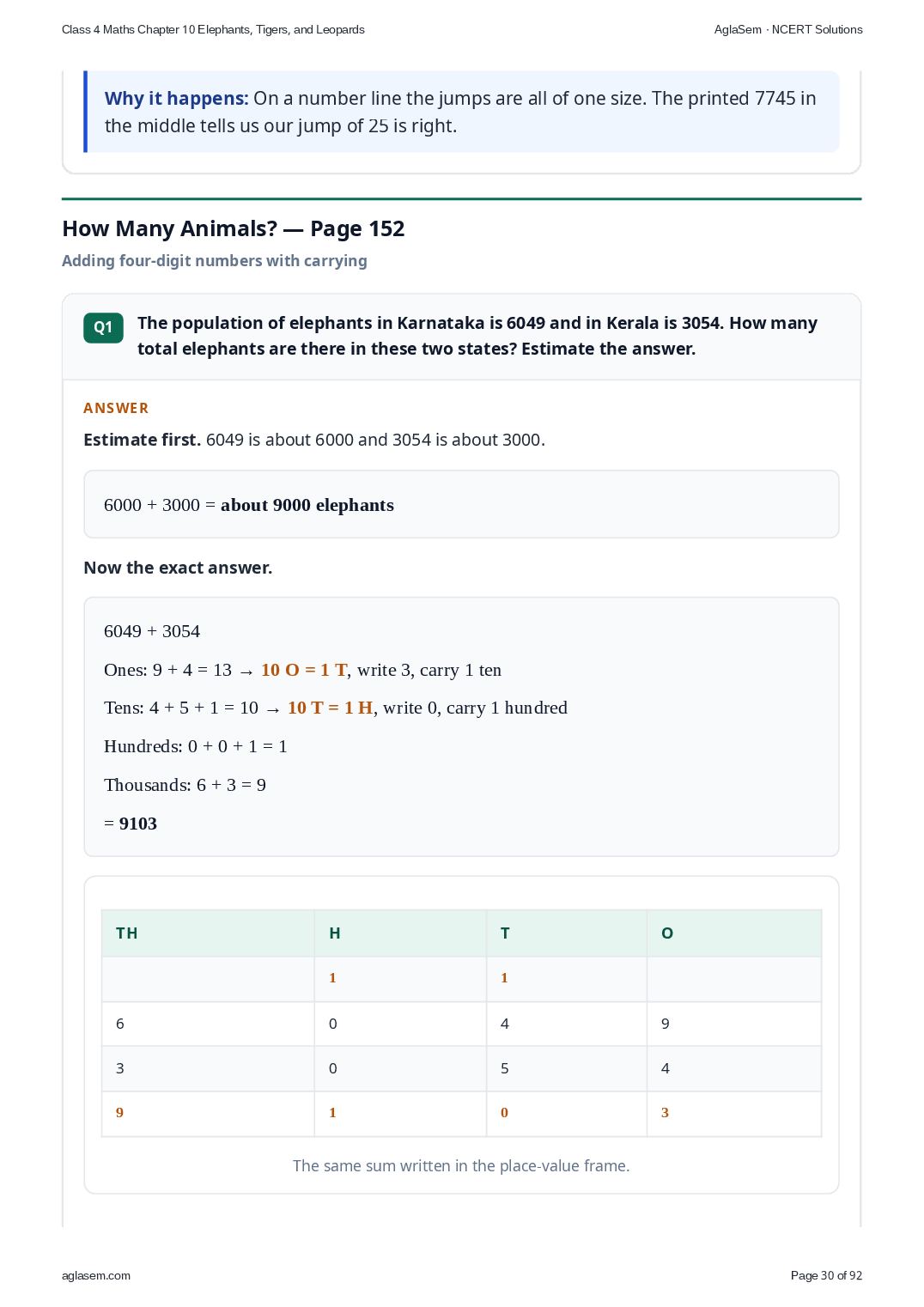This screenshot has height=1307, width=924.
Task: Select the 'How Many Animals? — Page 152' heading
Action: click(234, 228)
